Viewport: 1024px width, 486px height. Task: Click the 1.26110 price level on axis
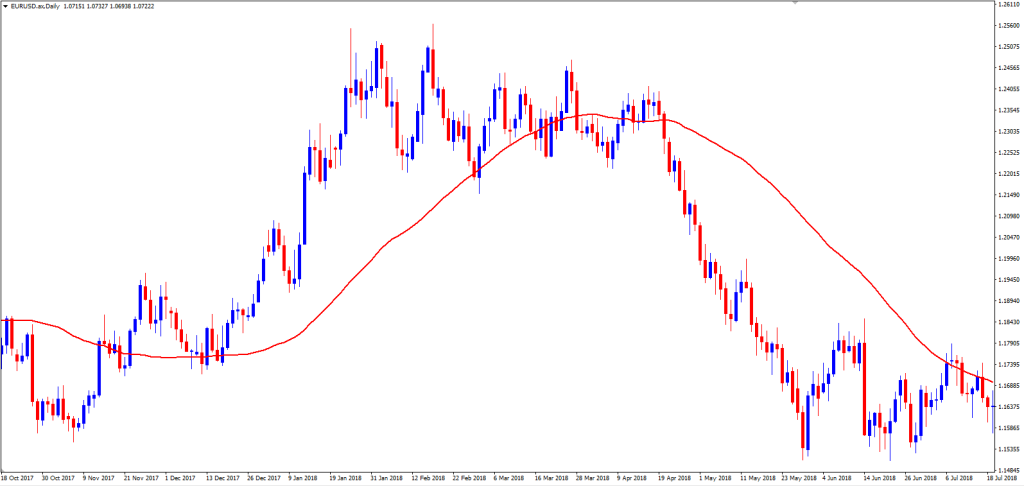tap(1008, 5)
